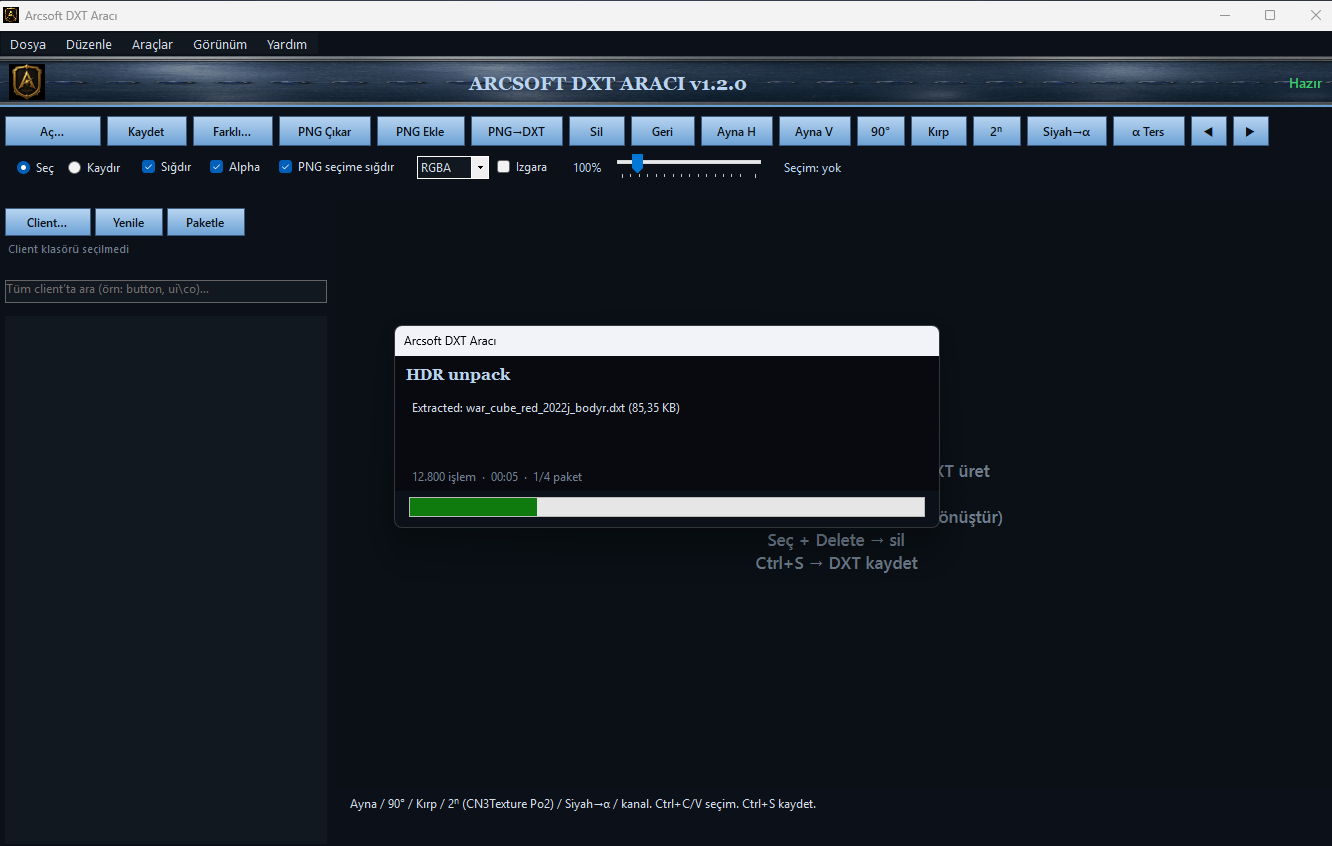Click the PNG Ekle button
1332x846 pixels.
point(420,131)
